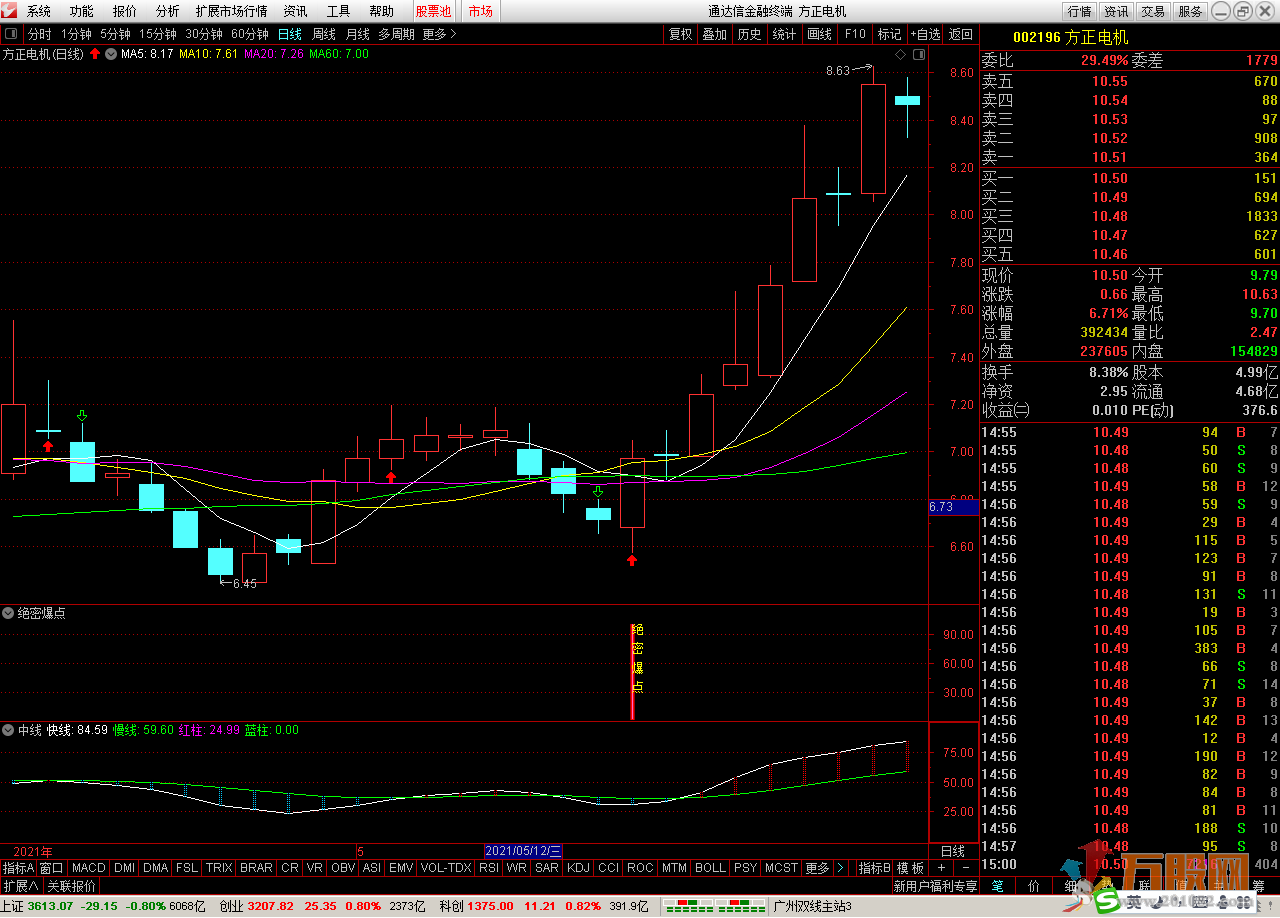Click the 画线 toolbar button

820,34
